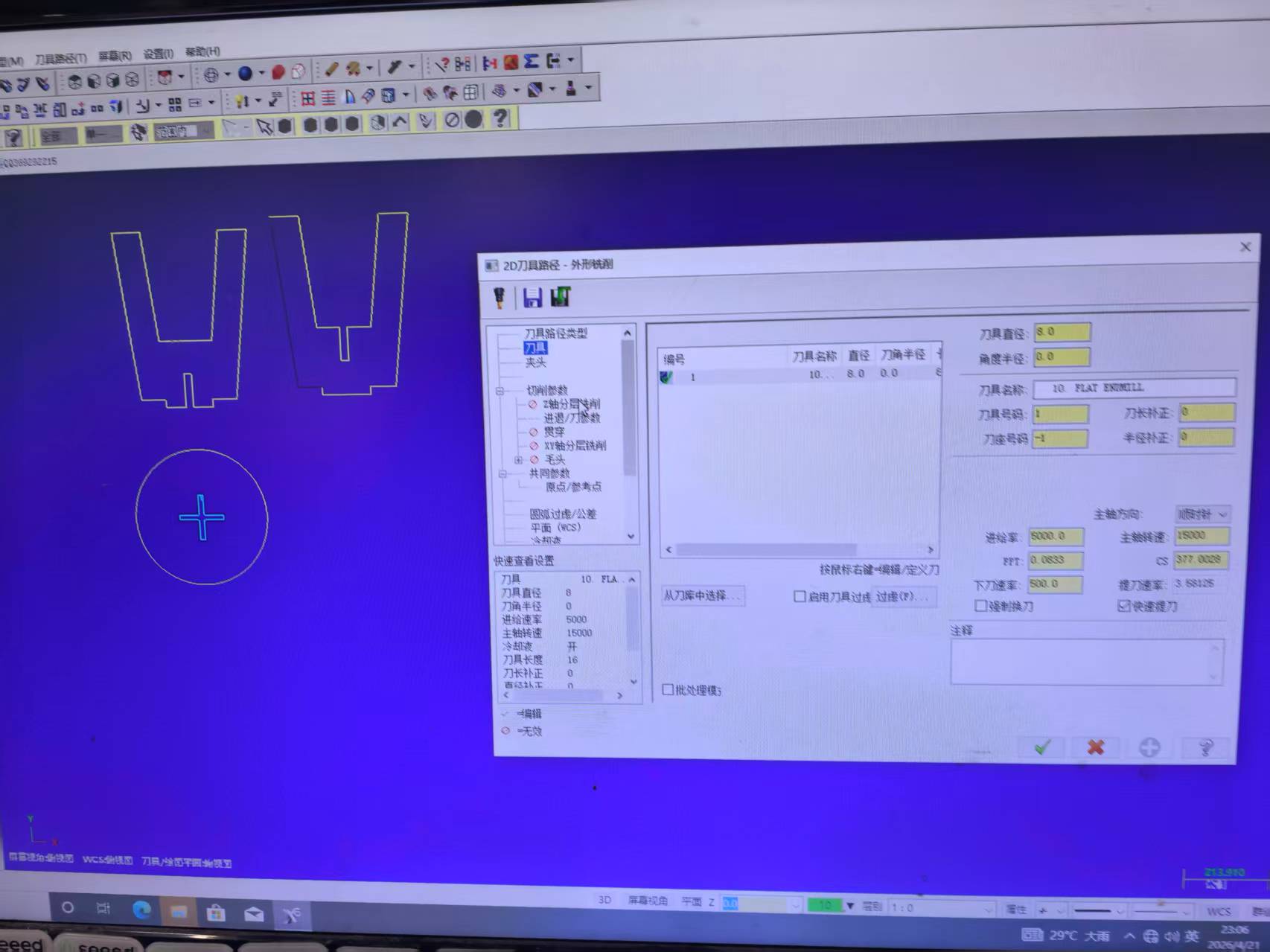
Task: Click the blue shaded sphere icon
Action: pyautogui.click(x=245, y=73)
